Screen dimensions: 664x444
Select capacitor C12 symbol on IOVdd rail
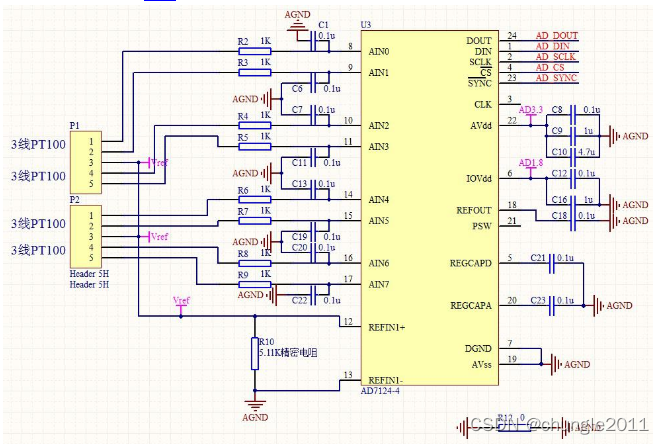573,178
